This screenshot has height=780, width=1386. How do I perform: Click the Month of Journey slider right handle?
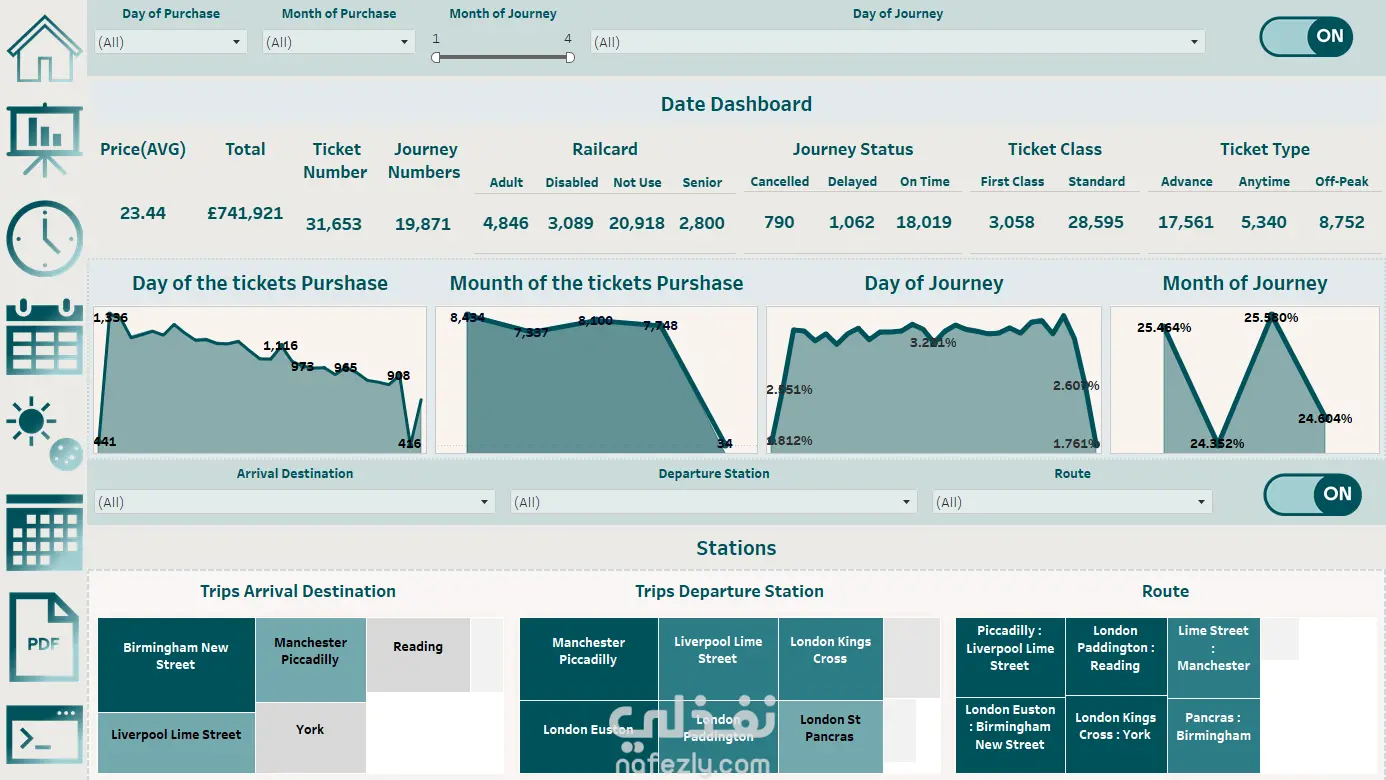coord(570,57)
